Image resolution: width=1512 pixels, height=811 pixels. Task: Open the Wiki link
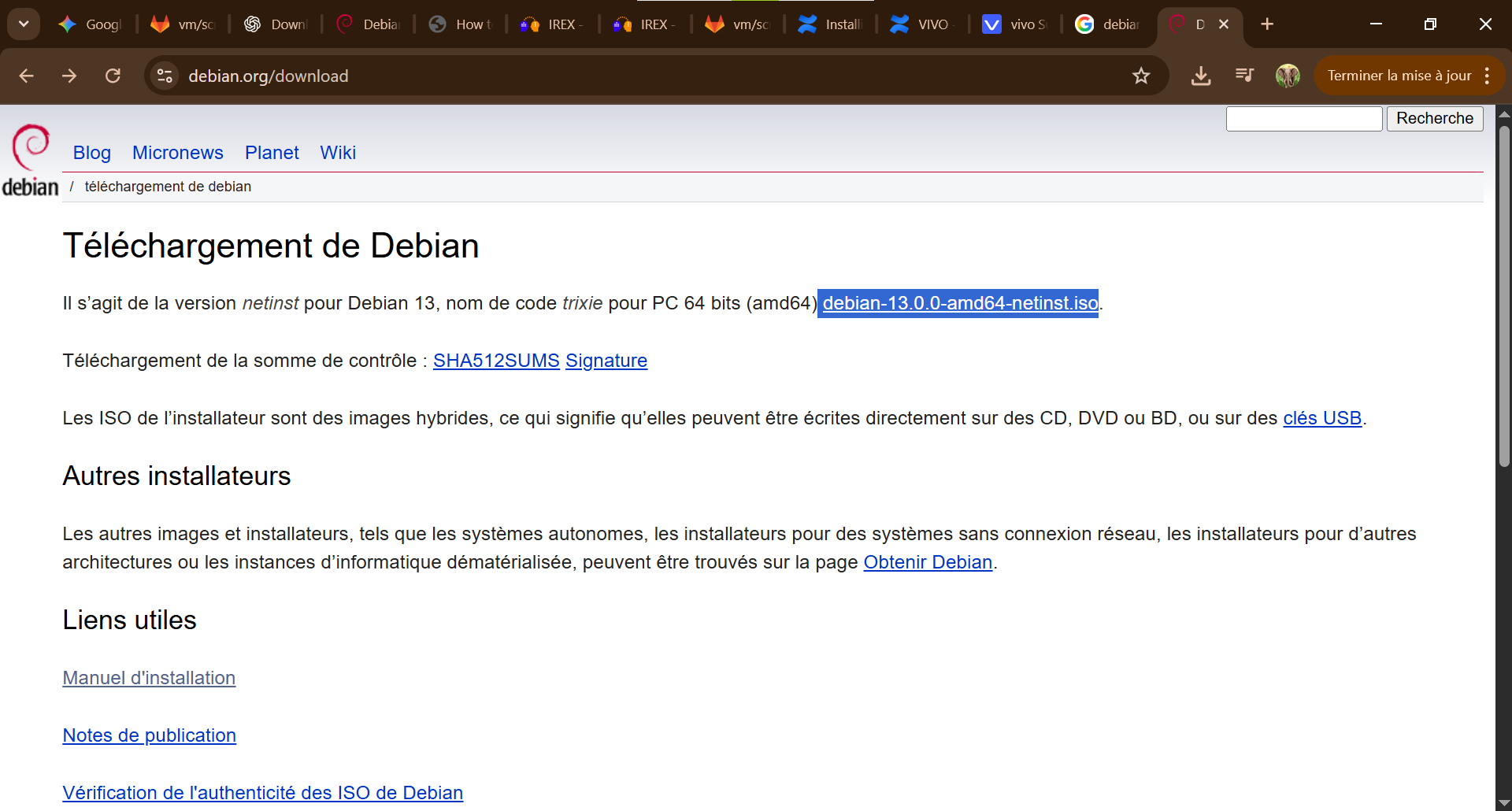(338, 153)
